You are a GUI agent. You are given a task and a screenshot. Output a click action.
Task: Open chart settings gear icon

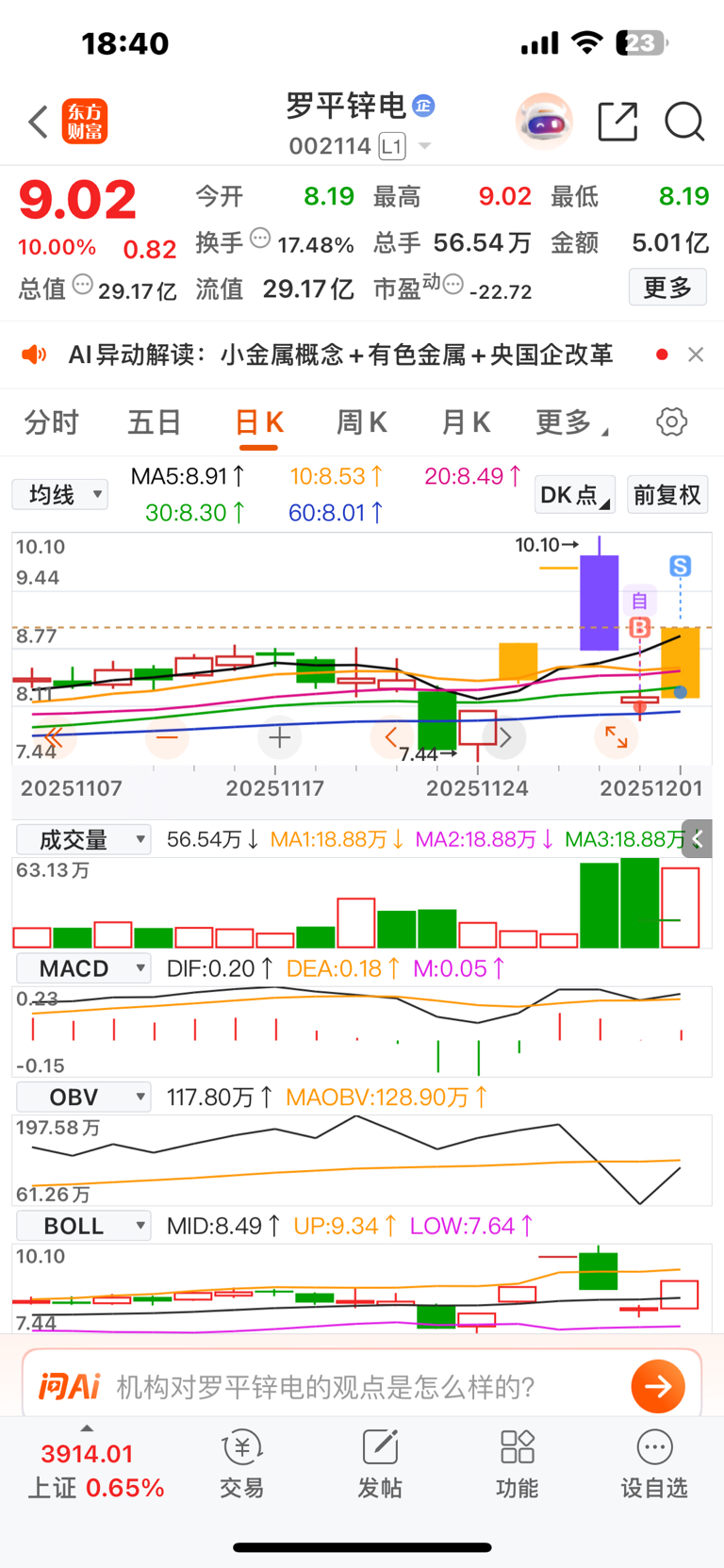tap(672, 421)
